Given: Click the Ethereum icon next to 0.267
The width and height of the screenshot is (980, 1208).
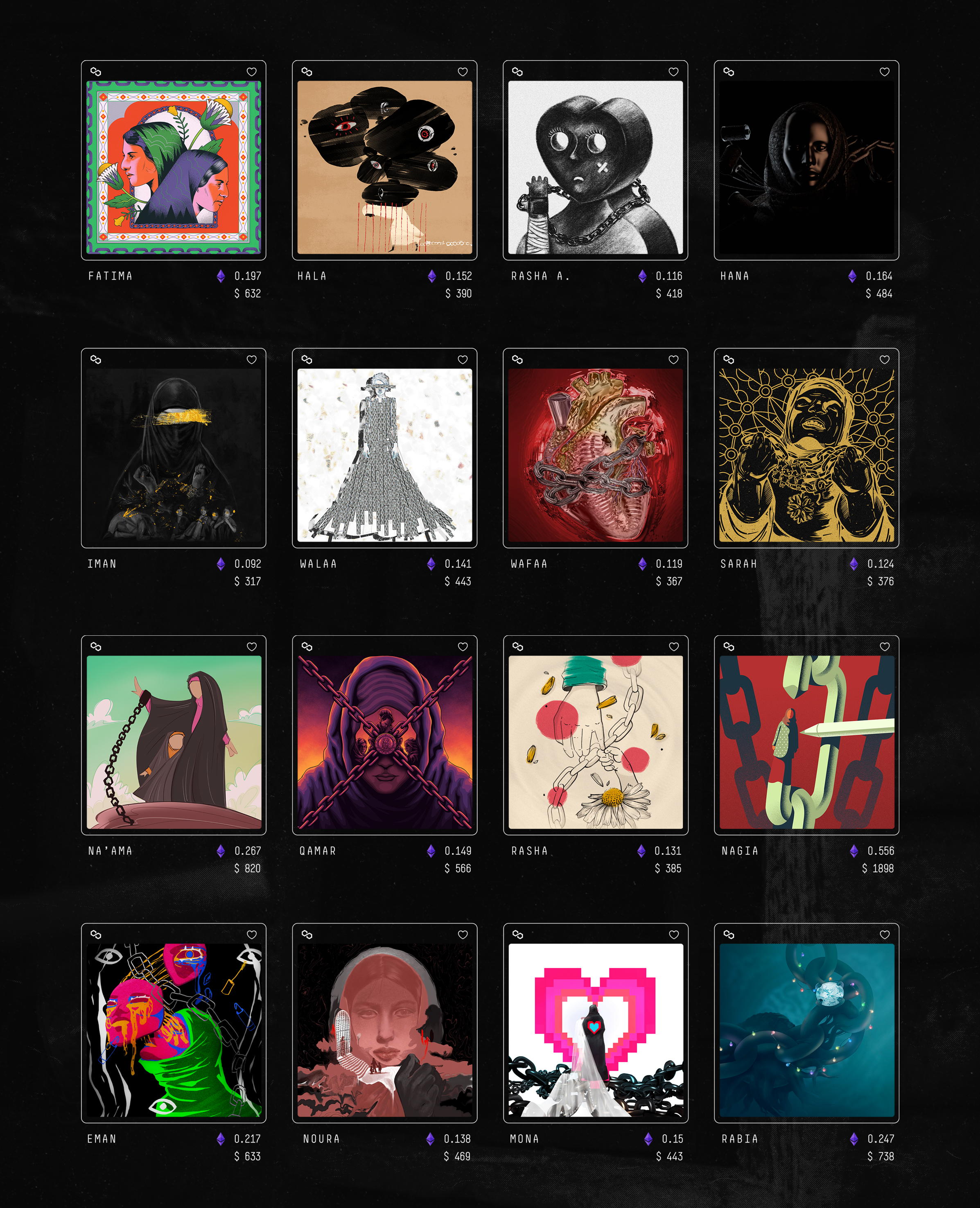Looking at the screenshot, I should (221, 851).
